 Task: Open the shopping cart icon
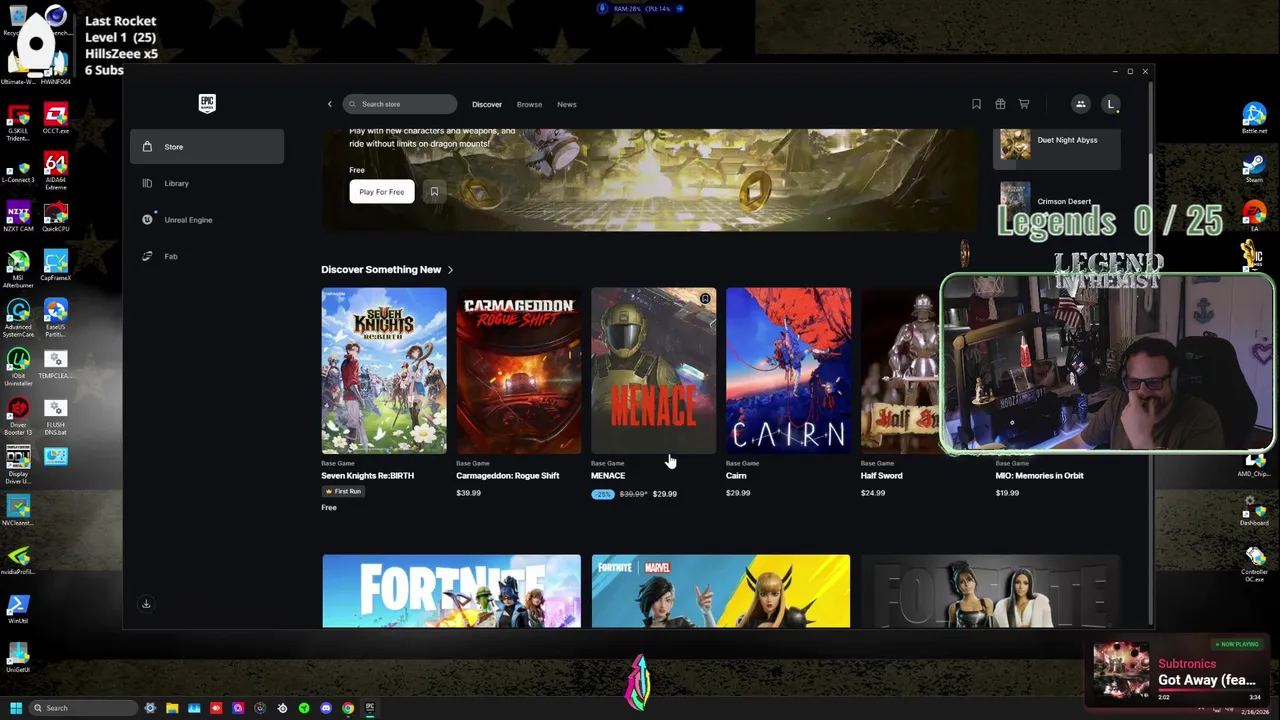pyautogui.click(x=1024, y=104)
